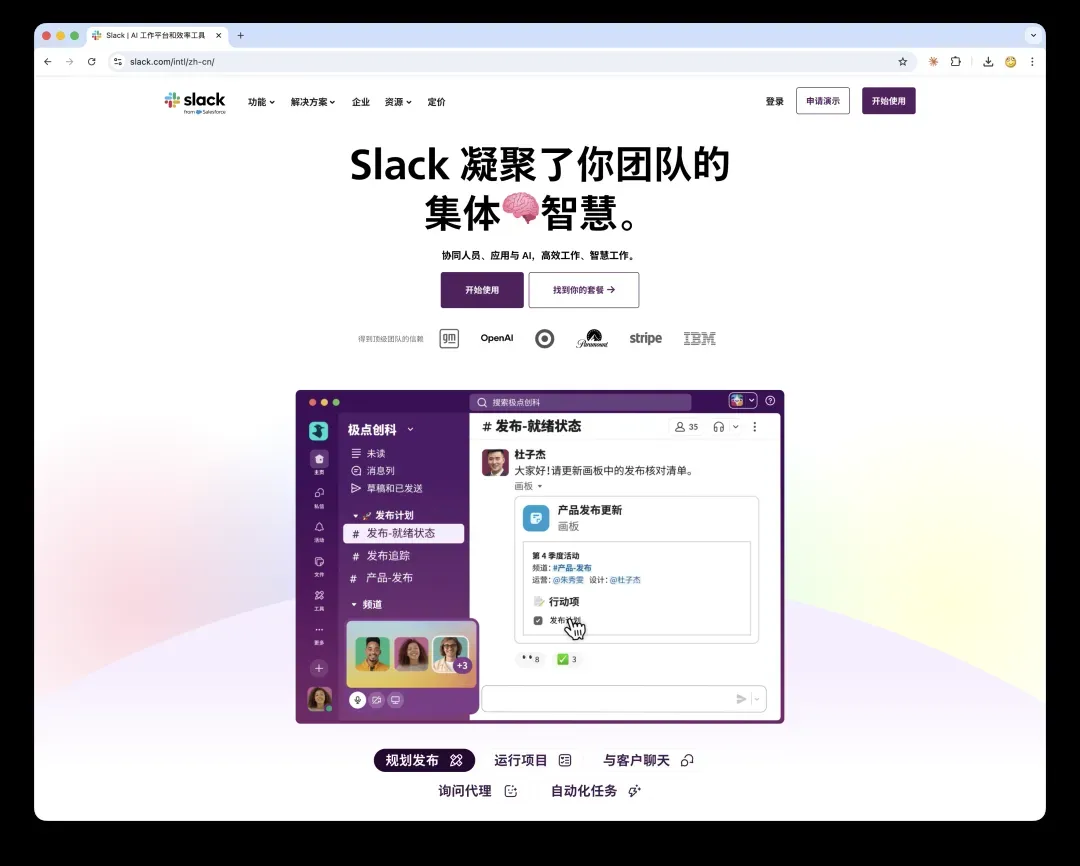
Task: Click the 极点创科 workspace logo icon
Action: (x=318, y=431)
